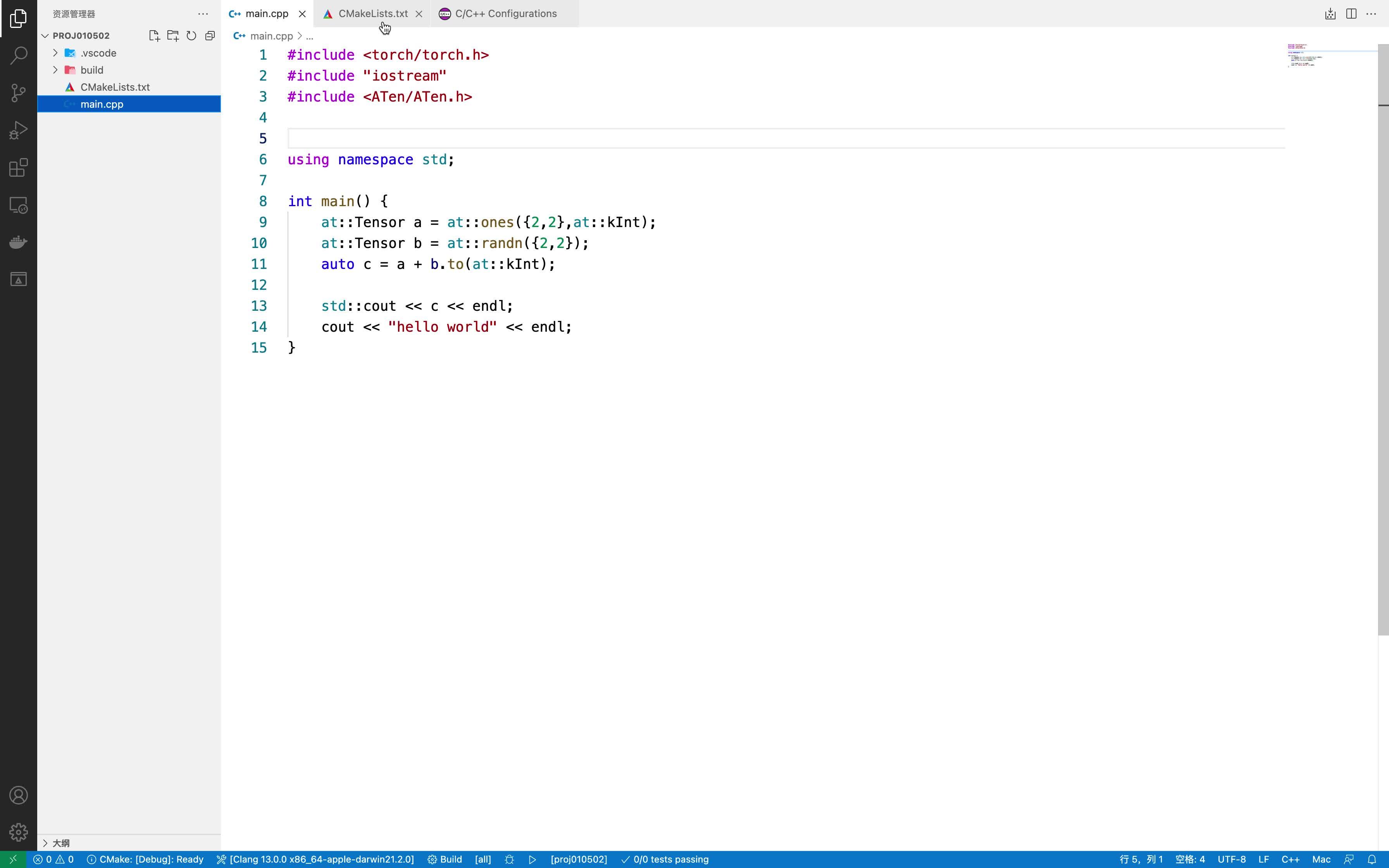
Task: Refresh the explorer file list
Action: (x=191, y=35)
